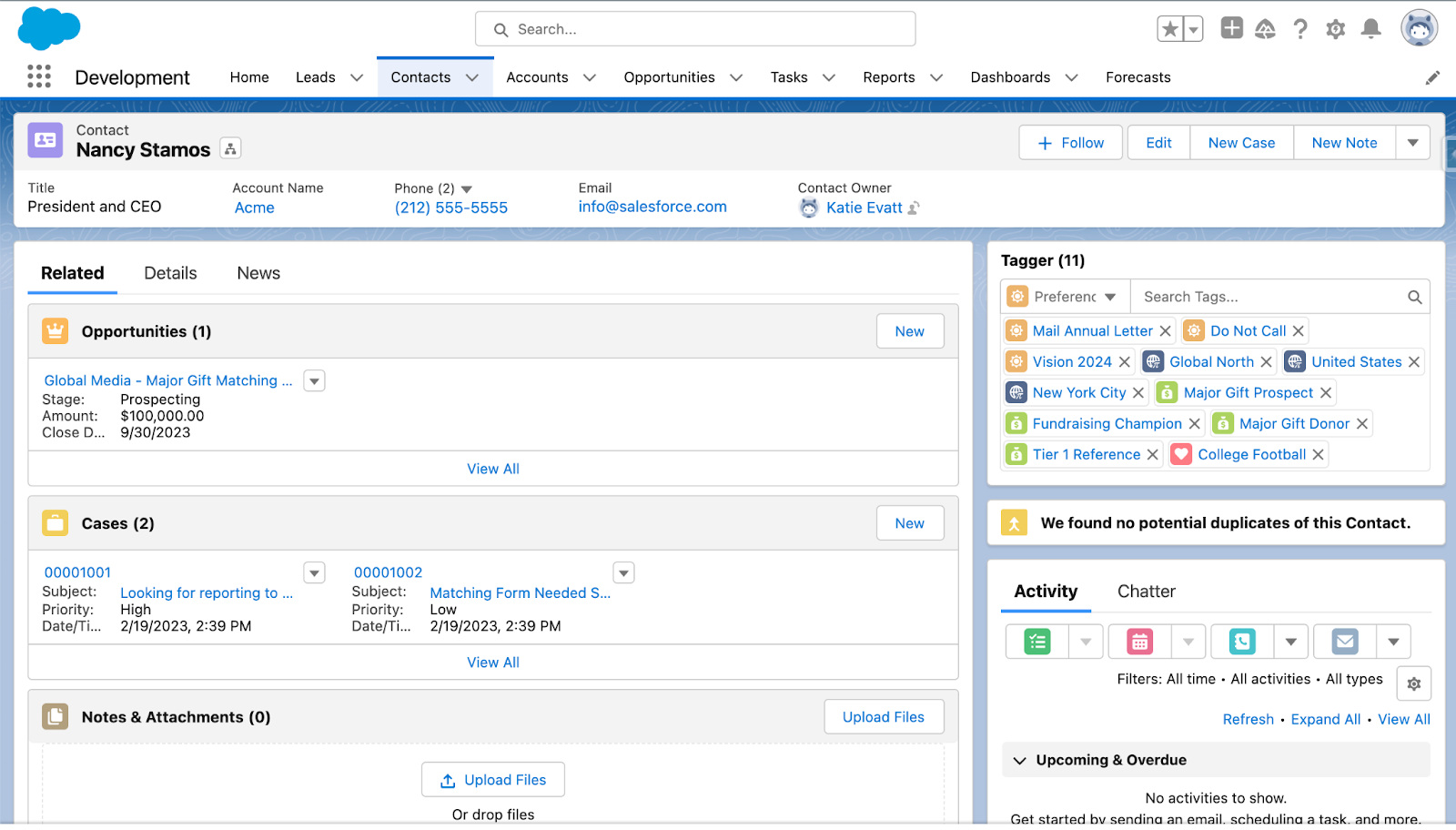Open the Acme account link
The height and width of the screenshot is (830, 1456).
[254, 207]
